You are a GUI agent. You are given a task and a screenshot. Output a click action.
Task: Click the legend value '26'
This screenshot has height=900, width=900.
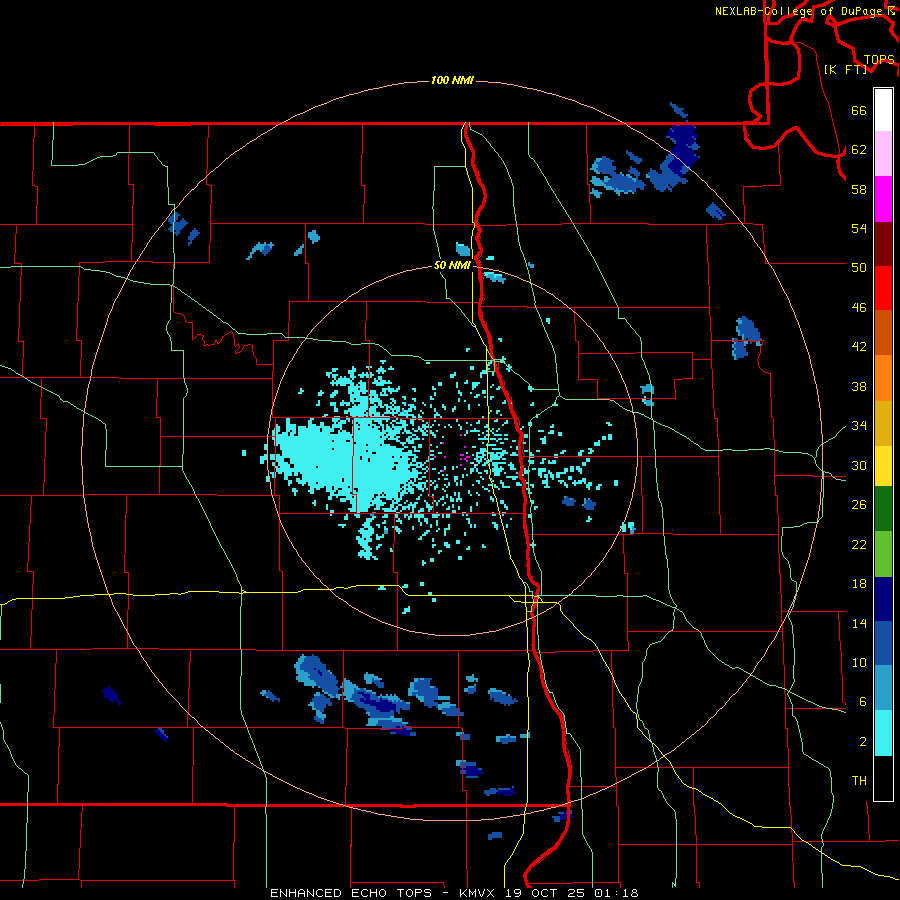click(859, 505)
